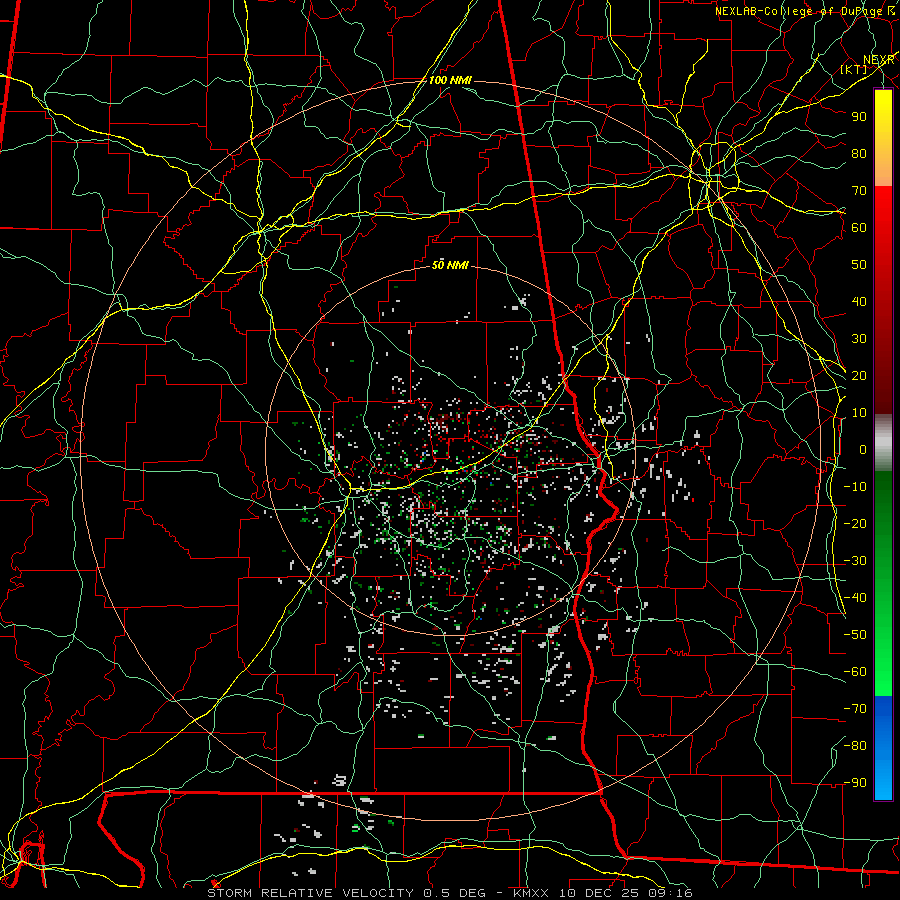The width and height of the screenshot is (900, 900).
Task: Click the 70 knot scale label
Action: [x=859, y=191]
